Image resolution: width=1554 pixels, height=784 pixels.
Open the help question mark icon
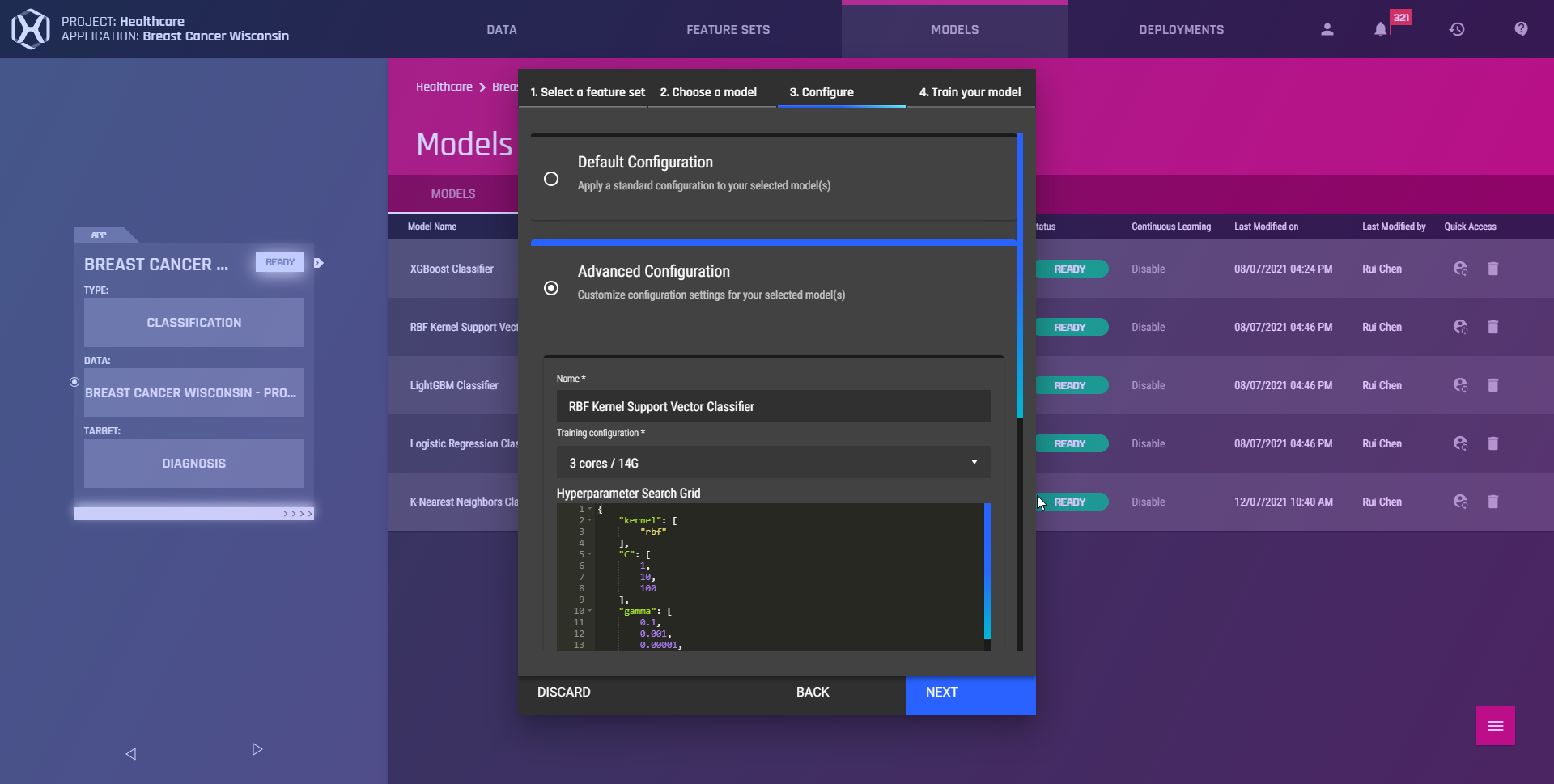[x=1522, y=29]
